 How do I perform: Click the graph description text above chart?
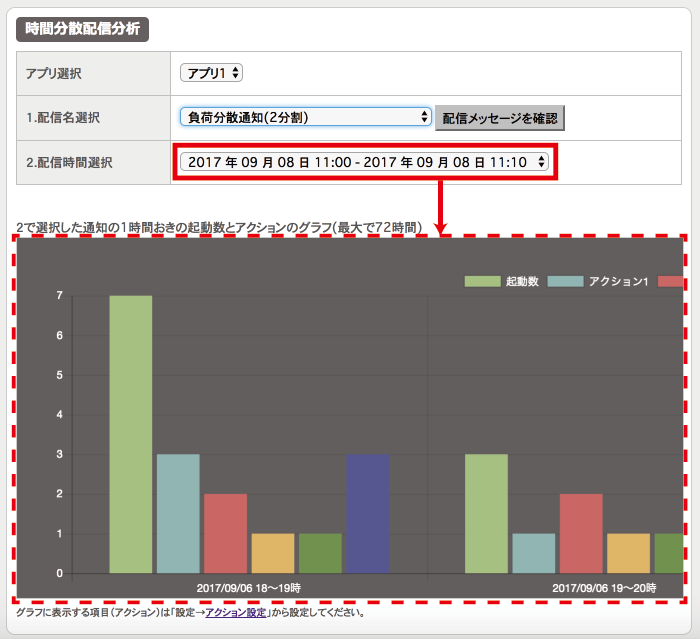[219, 227]
